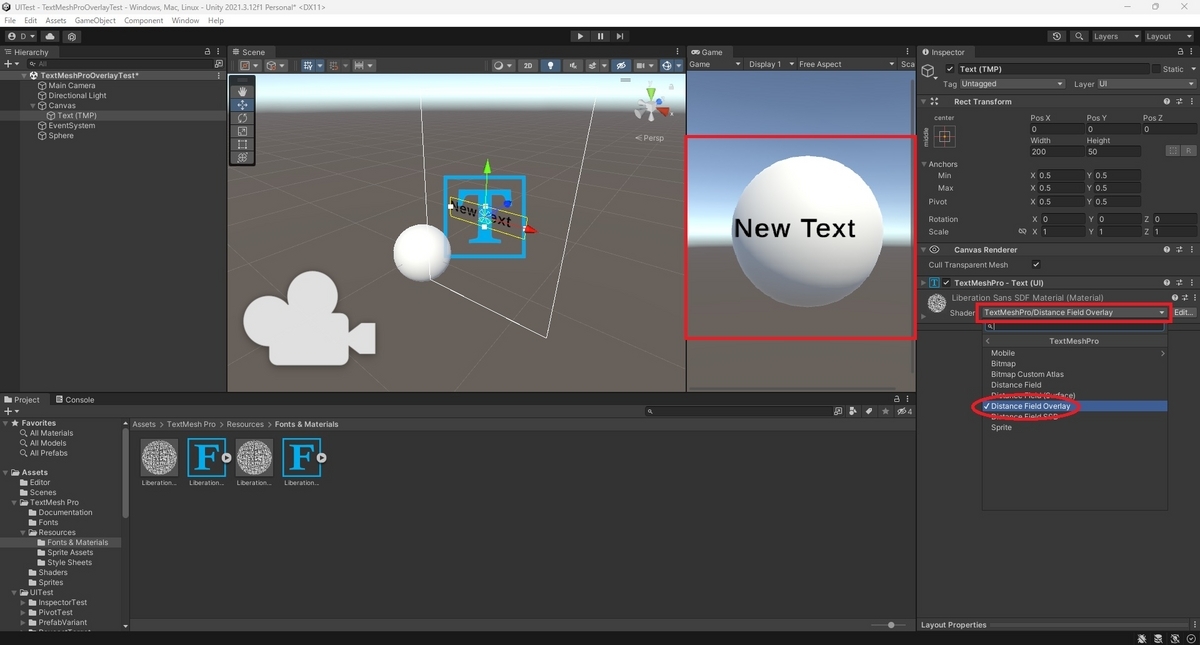Open the global Search magnifier
The image size is (1200, 645).
click(1079, 36)
